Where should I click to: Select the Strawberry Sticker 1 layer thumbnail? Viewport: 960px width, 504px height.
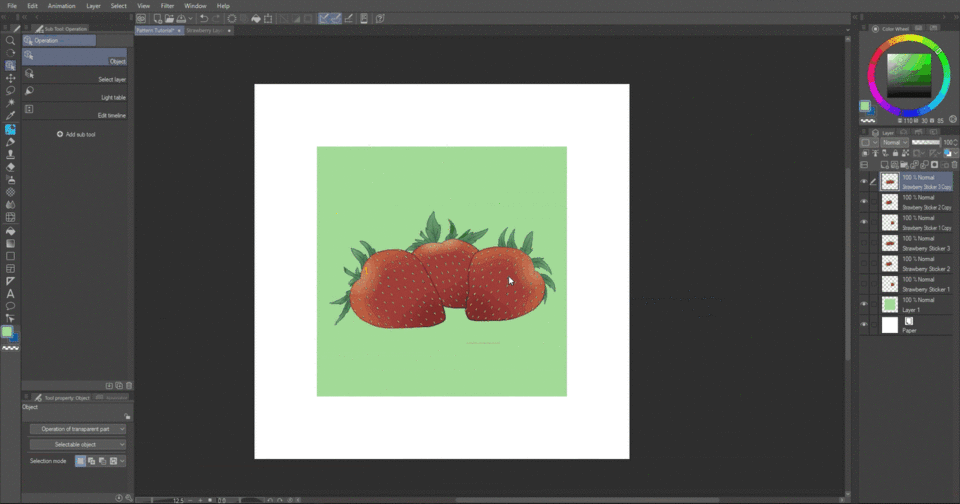(x=889, y=284)
